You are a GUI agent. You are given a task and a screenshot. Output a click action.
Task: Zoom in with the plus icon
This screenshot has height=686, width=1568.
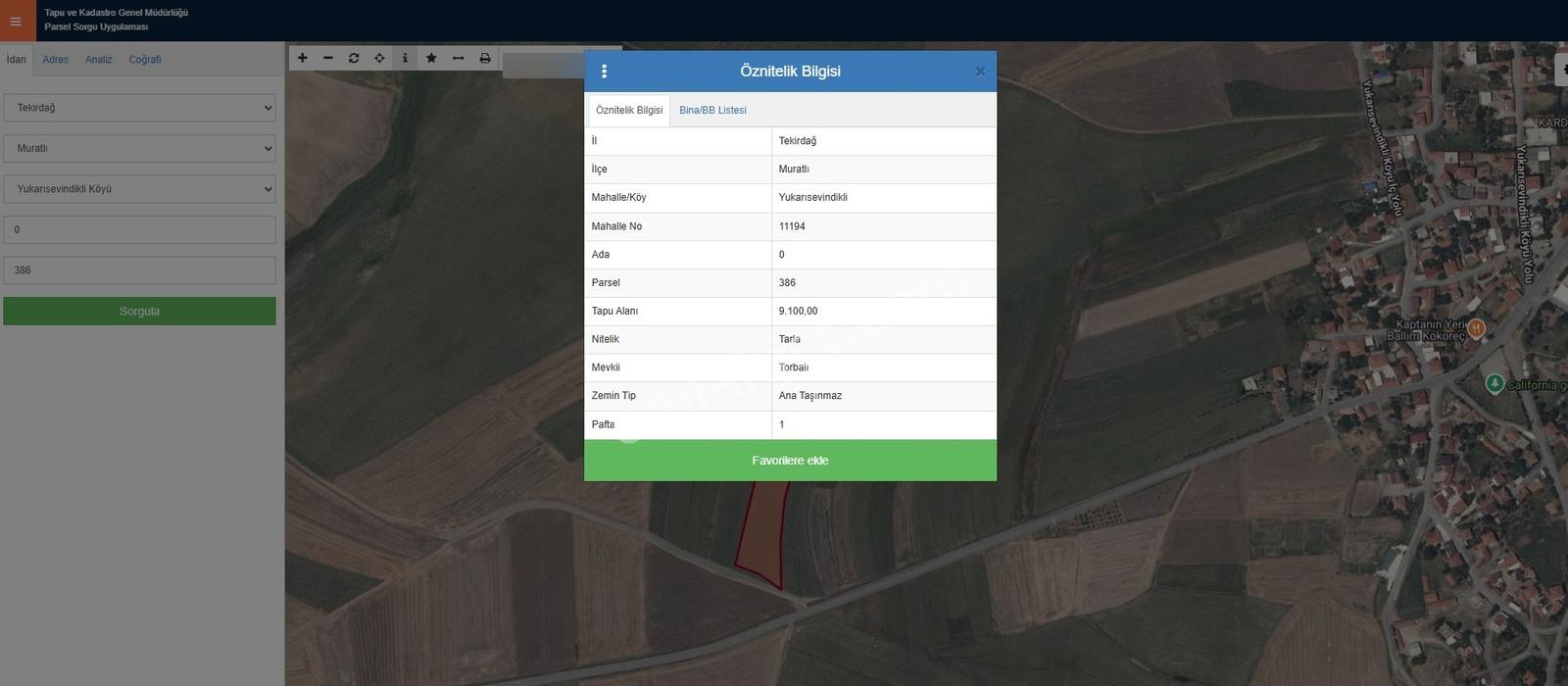(302, 59)
